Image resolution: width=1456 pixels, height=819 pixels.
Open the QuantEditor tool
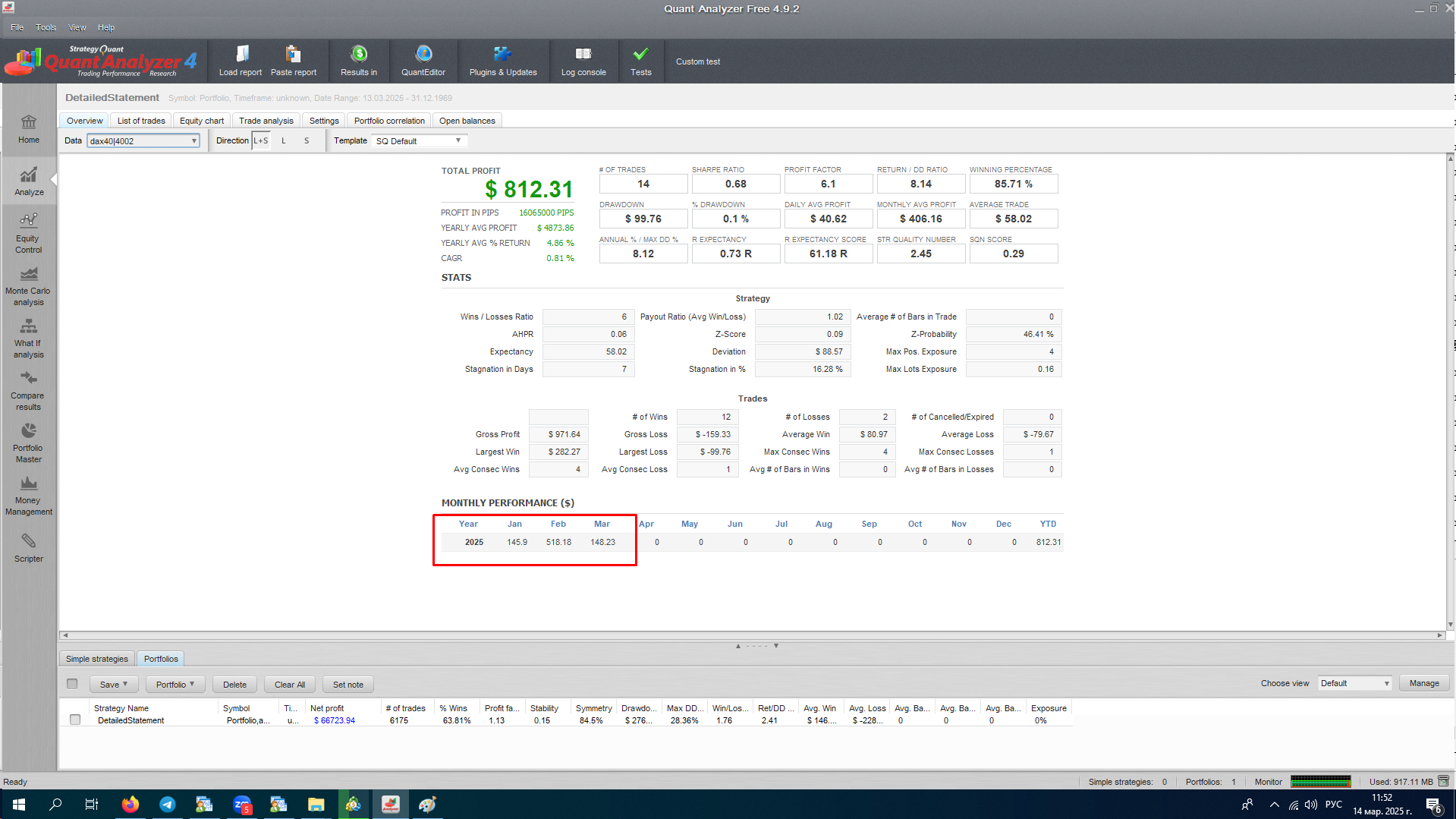(423, 61)
